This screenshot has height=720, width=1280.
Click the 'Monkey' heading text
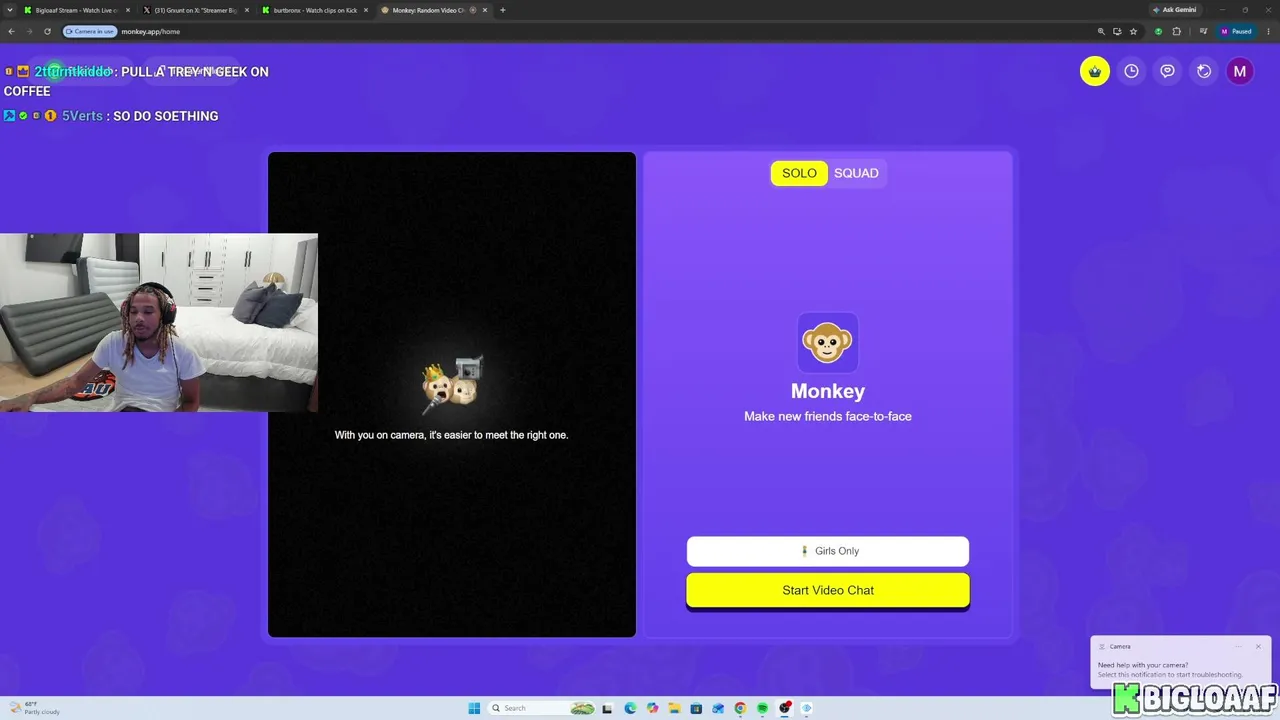[x=828, y=391]
